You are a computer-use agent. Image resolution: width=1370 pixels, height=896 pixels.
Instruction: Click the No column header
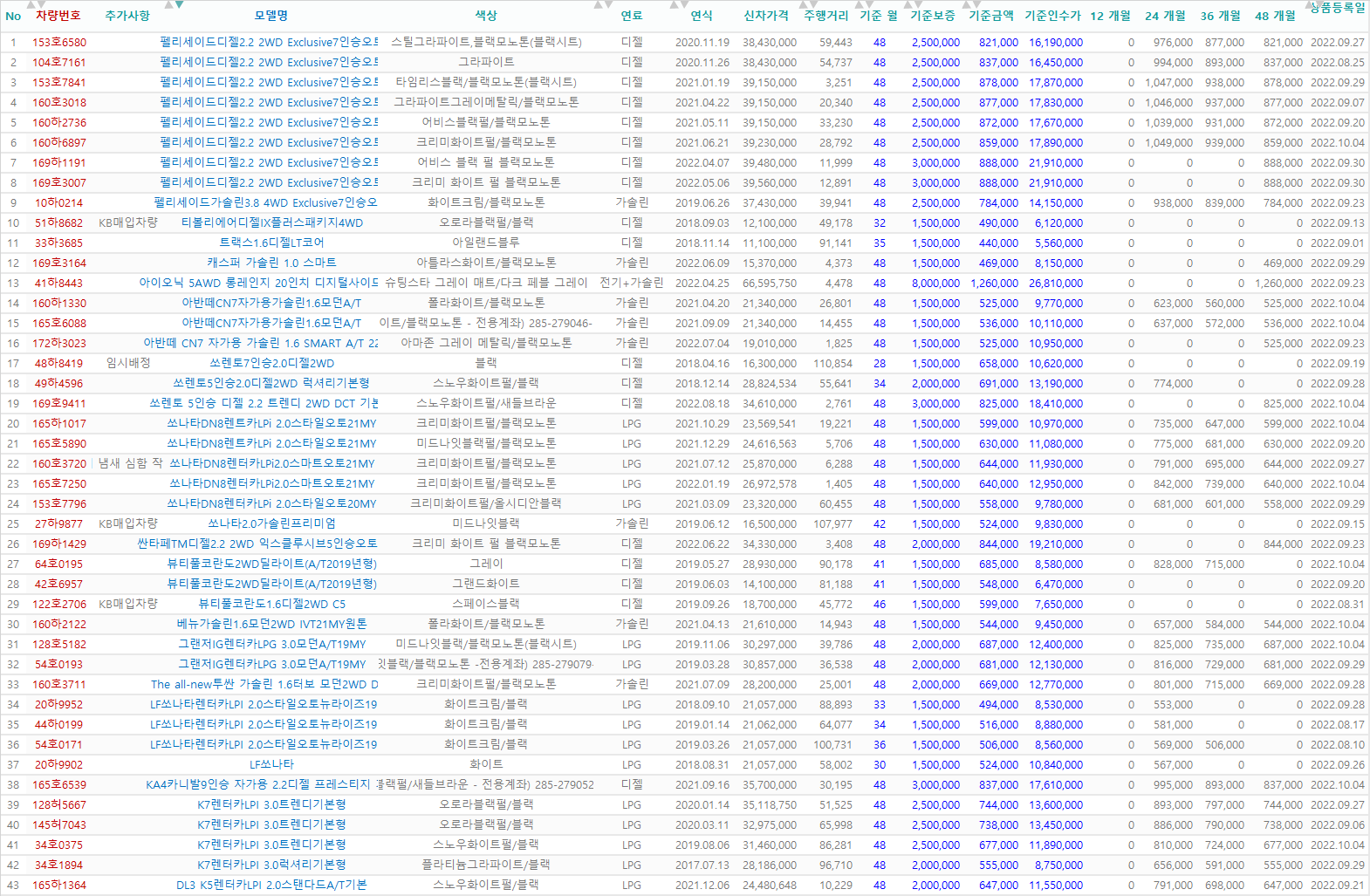pos(13,16)
